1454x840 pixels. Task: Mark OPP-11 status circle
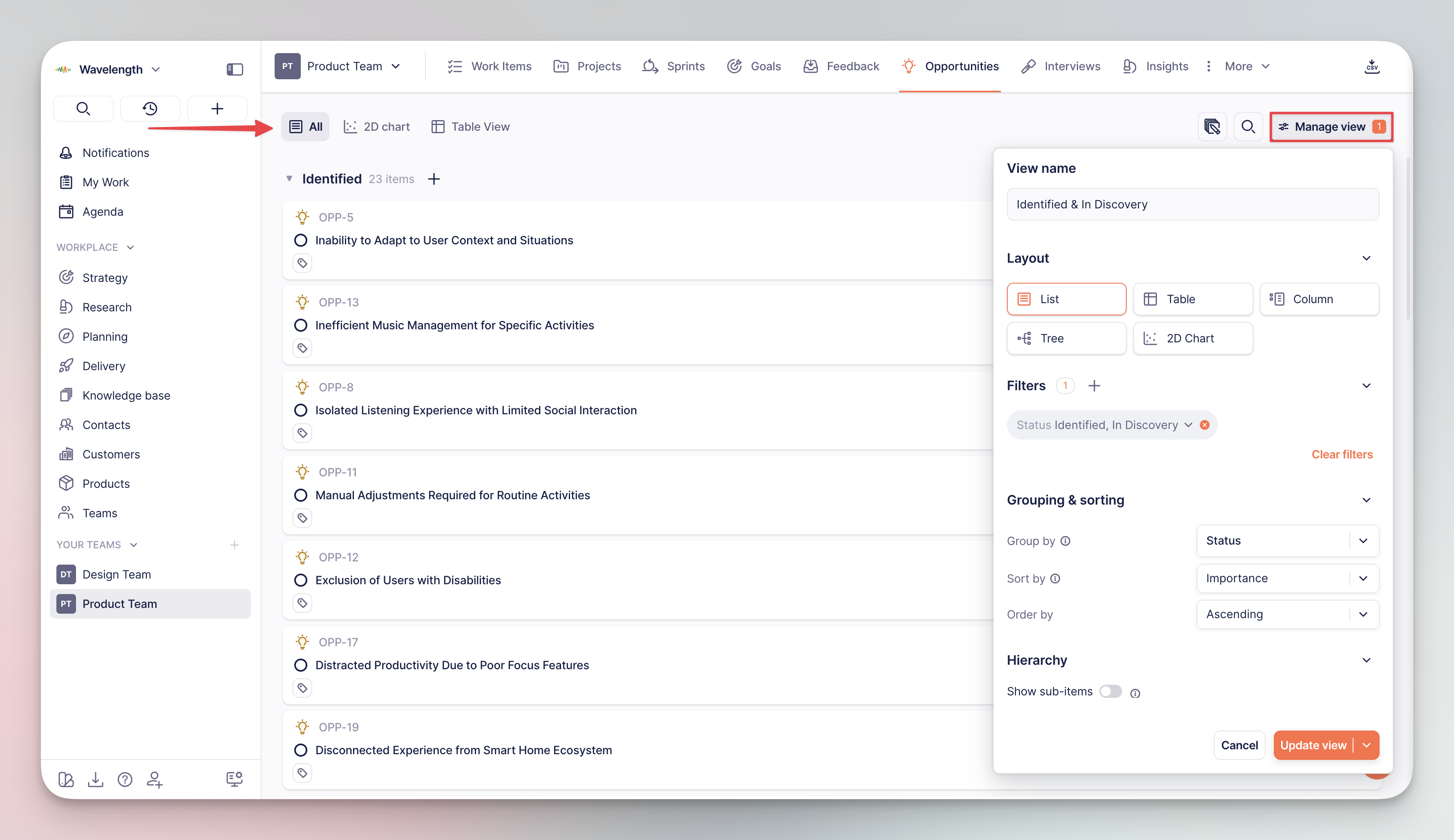pyautogui.click(x=301, y=495)
